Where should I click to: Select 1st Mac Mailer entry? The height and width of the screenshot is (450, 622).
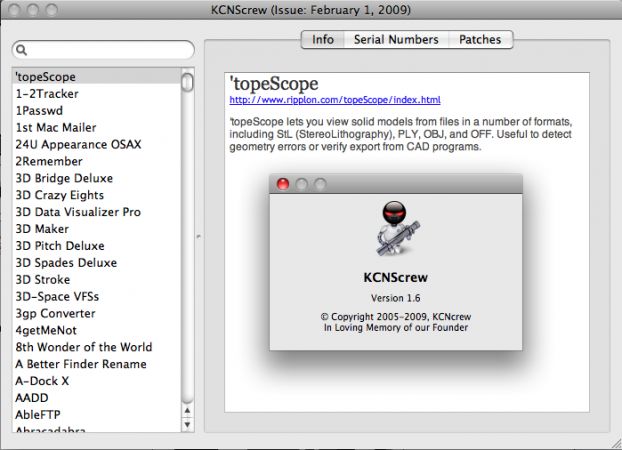96,127
